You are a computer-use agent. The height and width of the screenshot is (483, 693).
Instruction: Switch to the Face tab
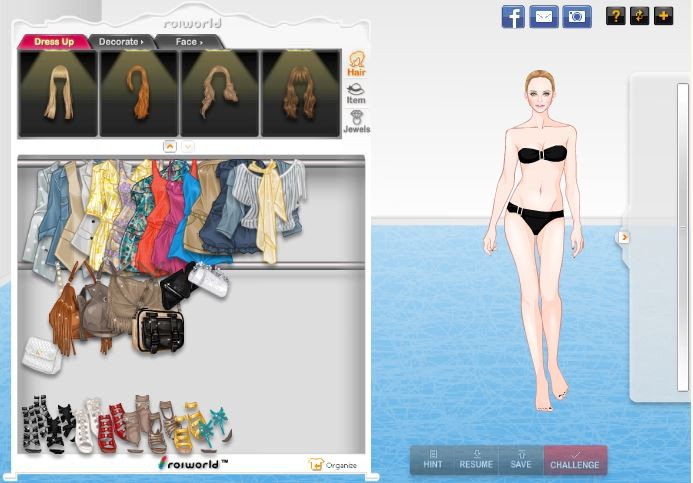187,42
